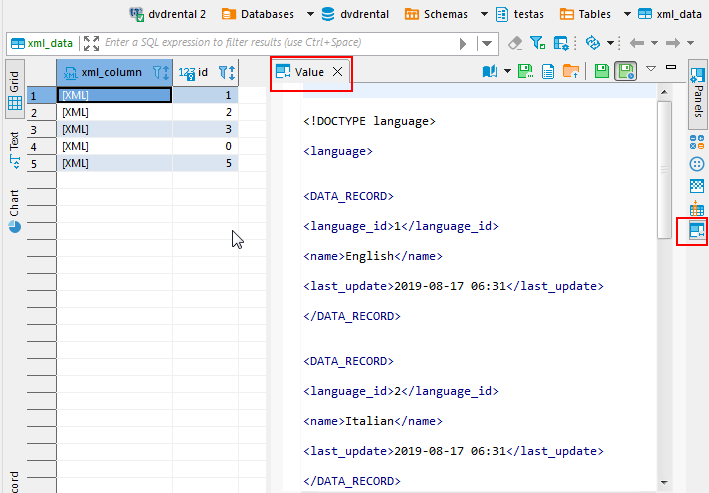Viewport: 709px width, 493px height.
Task: Click the value panel scroll up arrow
Action: (664, 92)
